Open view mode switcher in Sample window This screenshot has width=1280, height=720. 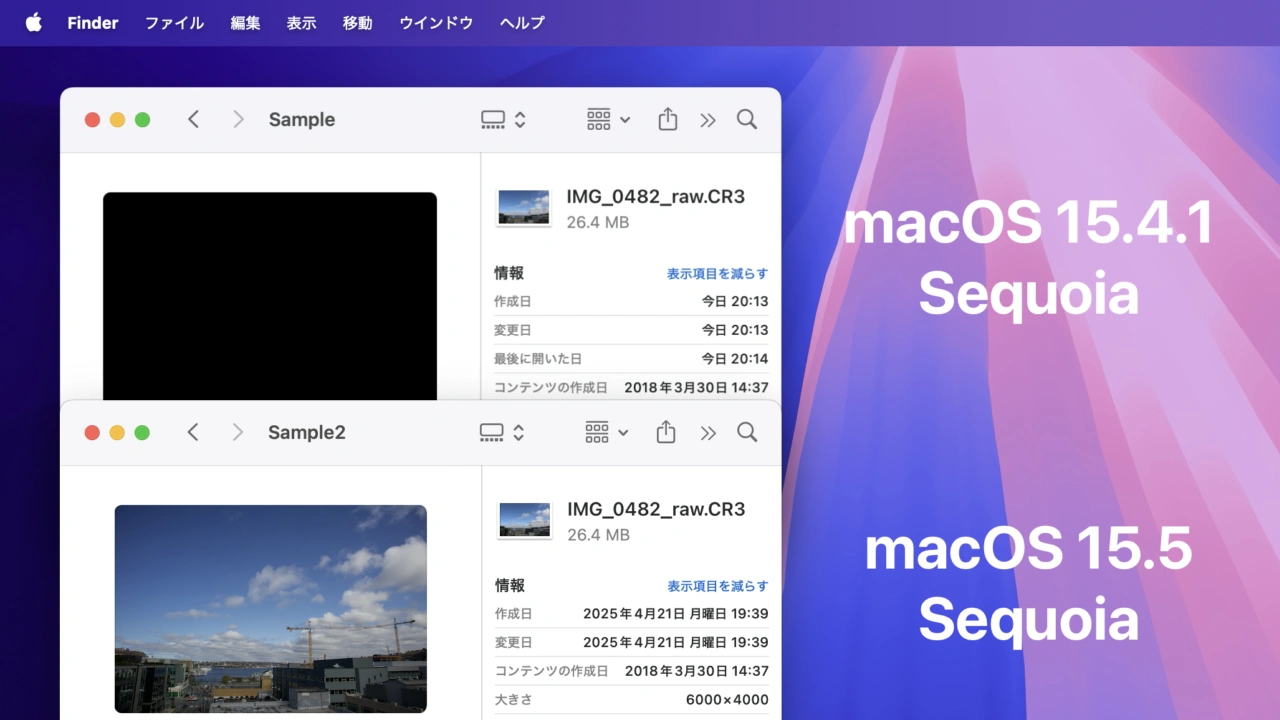[x=503, y=120]
